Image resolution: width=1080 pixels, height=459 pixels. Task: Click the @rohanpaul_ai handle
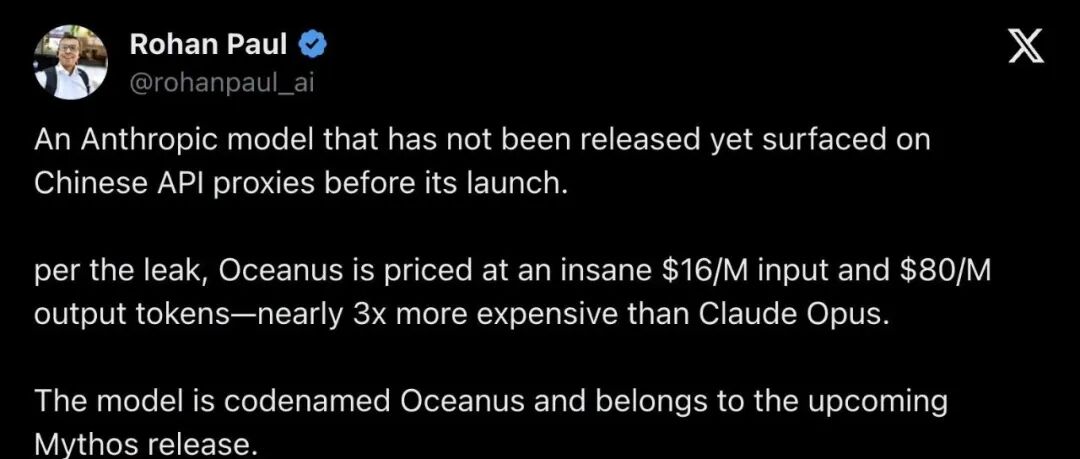pos(222,83)
